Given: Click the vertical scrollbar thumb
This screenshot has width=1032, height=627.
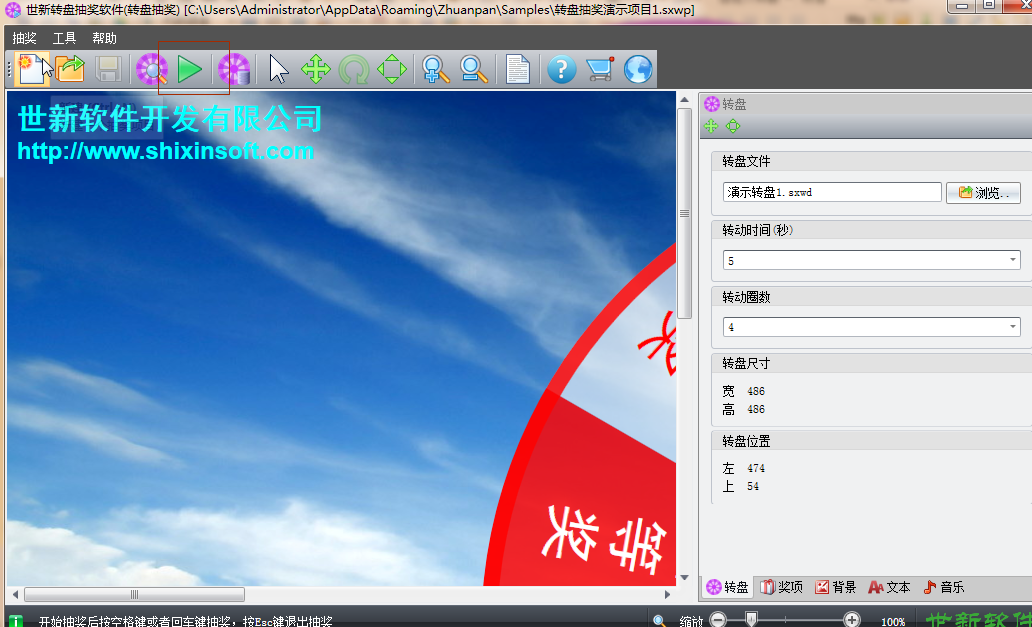Looking at the screenshot, I should click(684, 213).
